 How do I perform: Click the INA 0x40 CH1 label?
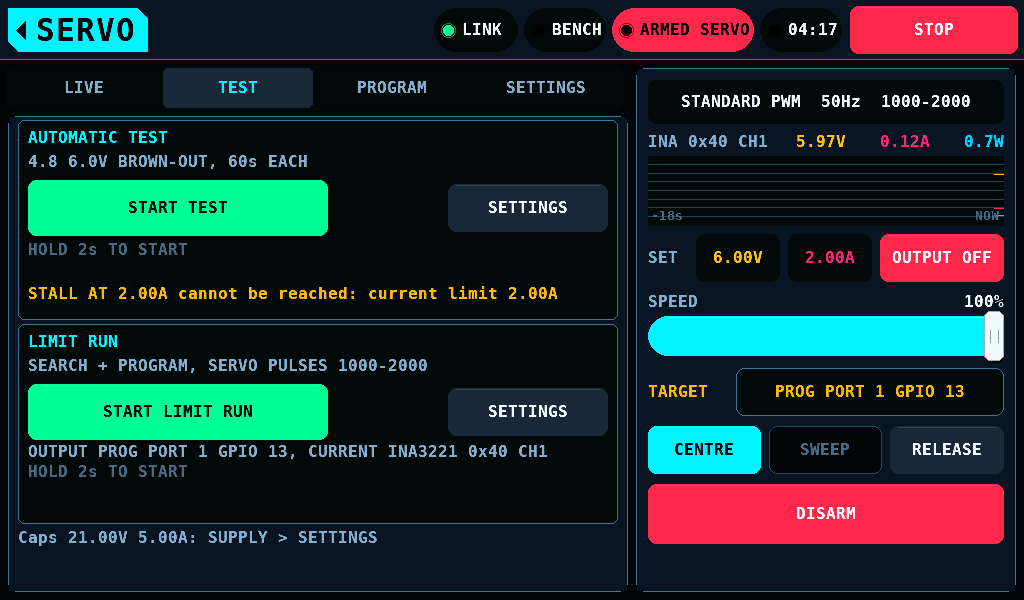click(x=707, y=142)
